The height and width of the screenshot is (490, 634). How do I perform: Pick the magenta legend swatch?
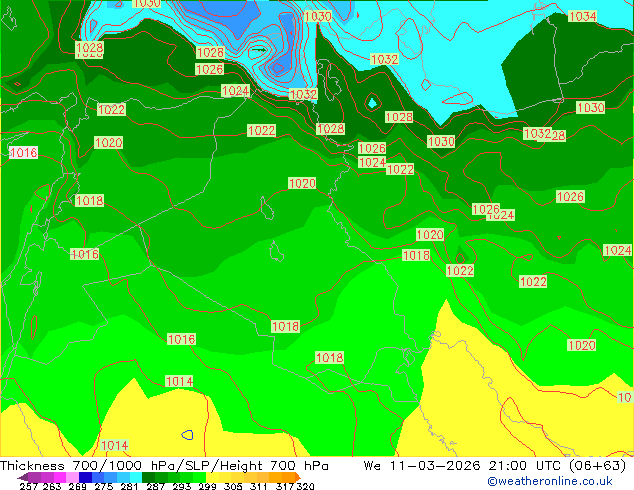[59, 477]
